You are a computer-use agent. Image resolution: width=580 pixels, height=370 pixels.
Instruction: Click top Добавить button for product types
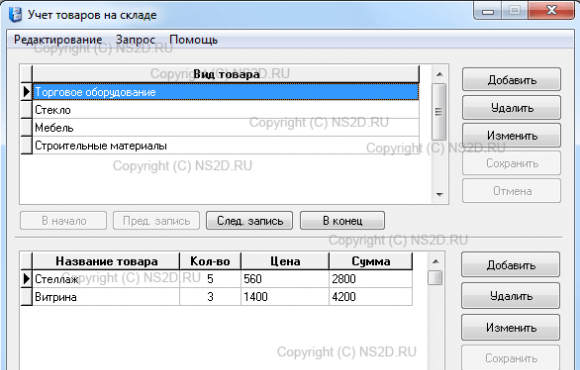tap(512, 80)
